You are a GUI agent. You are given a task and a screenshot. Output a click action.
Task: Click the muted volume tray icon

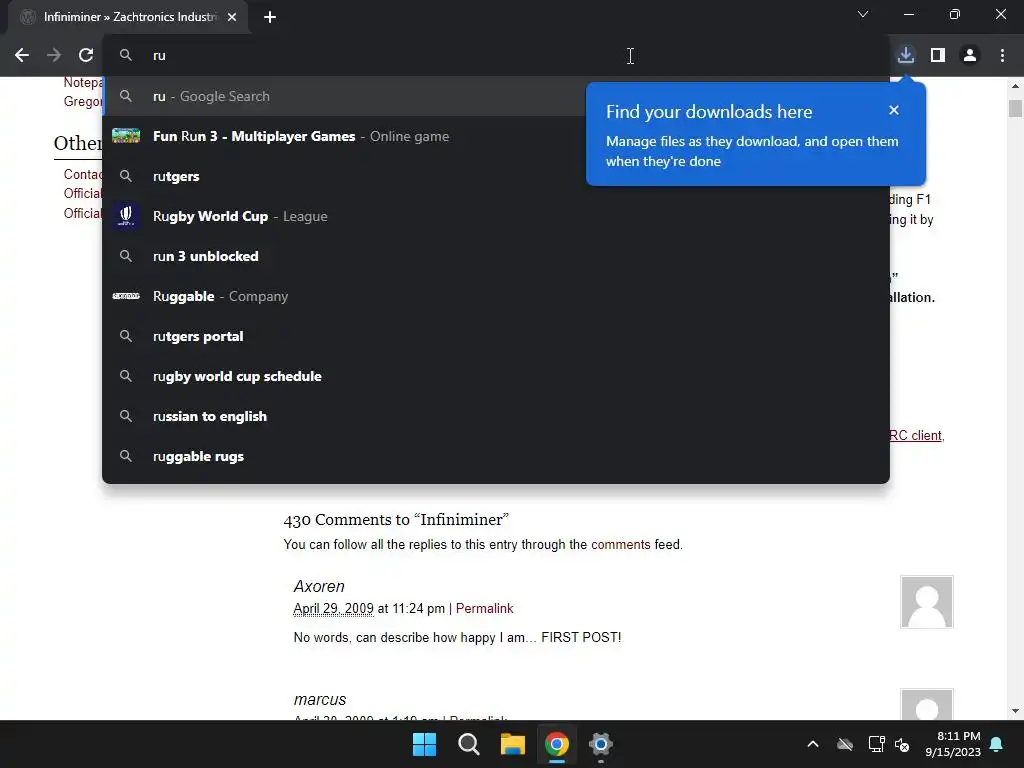(x=902, y=744)
